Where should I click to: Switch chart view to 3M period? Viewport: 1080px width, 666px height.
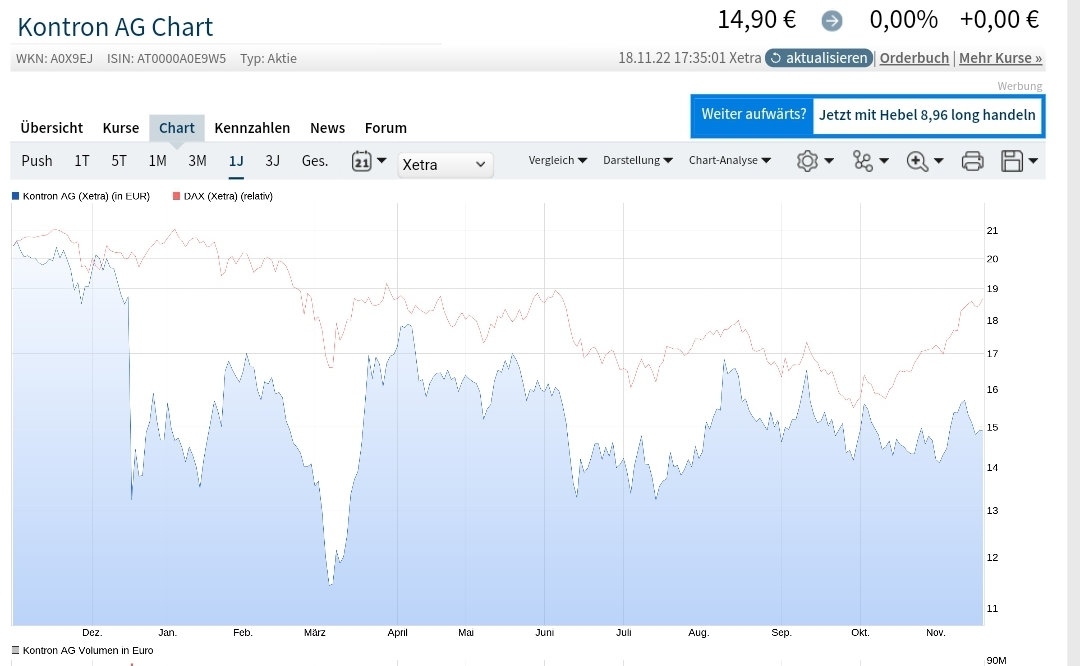[196, 159]
